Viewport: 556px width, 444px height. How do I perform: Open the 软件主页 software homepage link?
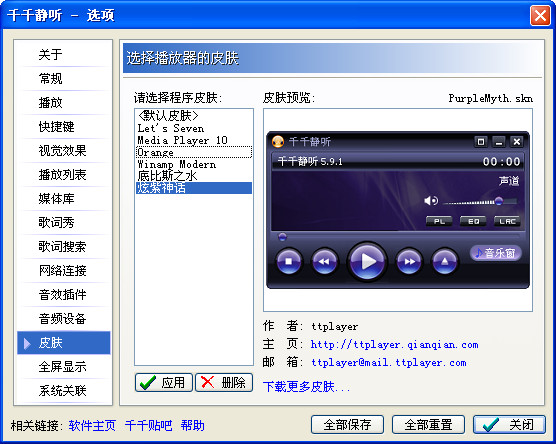[x=92, y=425]
